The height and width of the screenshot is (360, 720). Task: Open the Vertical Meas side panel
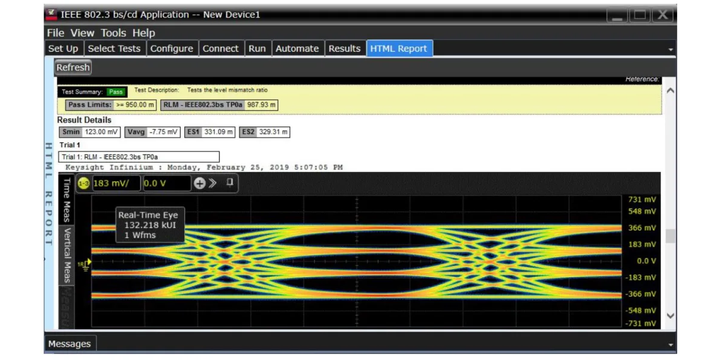point(67,255)
